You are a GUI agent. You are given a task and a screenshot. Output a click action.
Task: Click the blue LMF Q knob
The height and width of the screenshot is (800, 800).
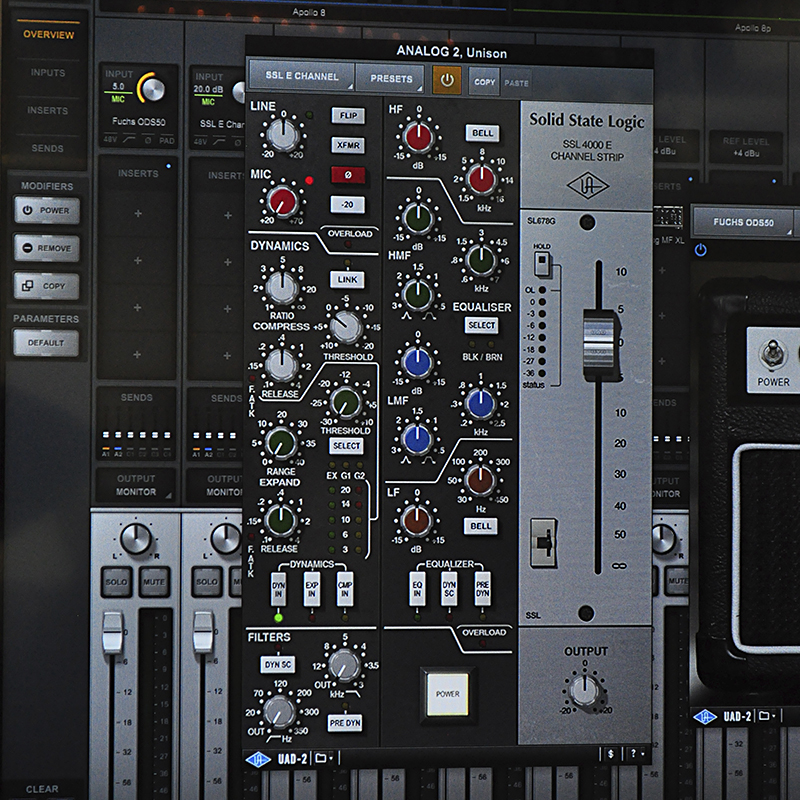pos(417,439)
